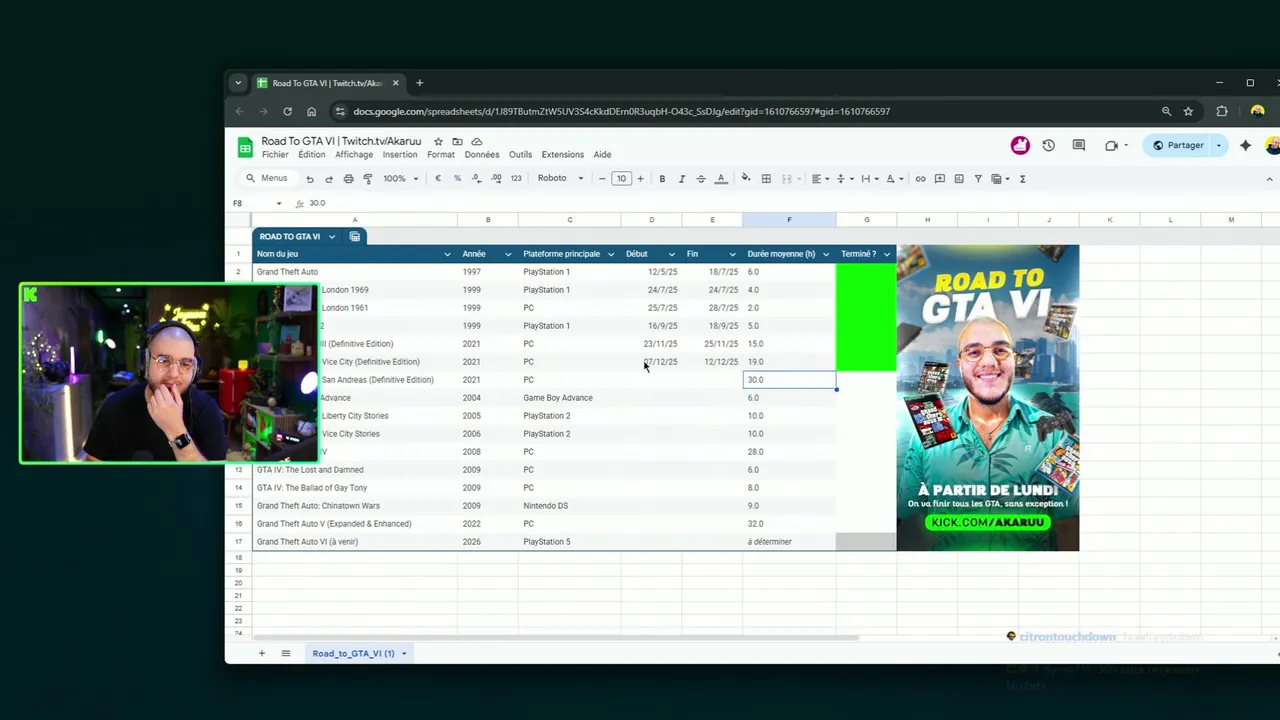View cloud save document status
Viewport: 1280px width, 720px height.
pyautogui.click(x=477, y=142)
